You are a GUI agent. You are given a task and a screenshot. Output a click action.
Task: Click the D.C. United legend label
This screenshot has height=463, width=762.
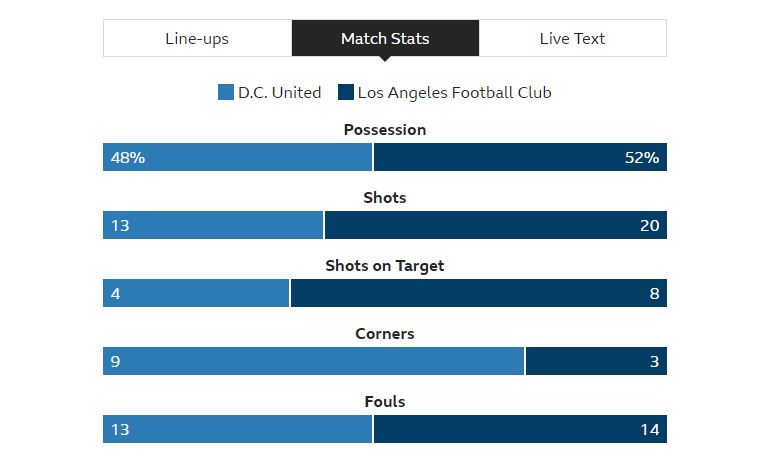coord(279,92)
